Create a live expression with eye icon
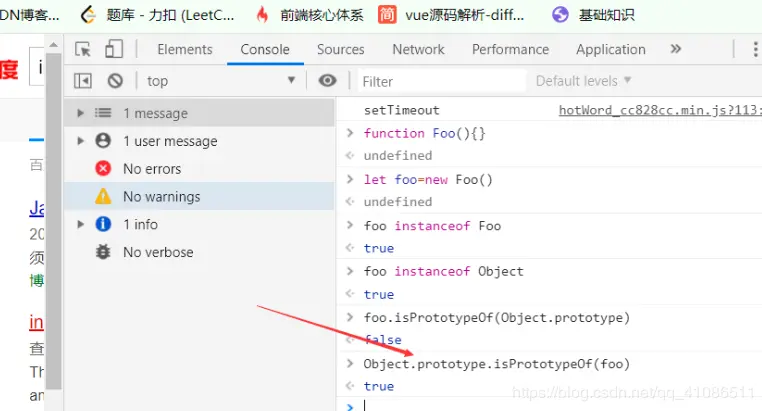The width and height of the screenshot is (762, 411). pyautogui.click(x=328, y=80)
